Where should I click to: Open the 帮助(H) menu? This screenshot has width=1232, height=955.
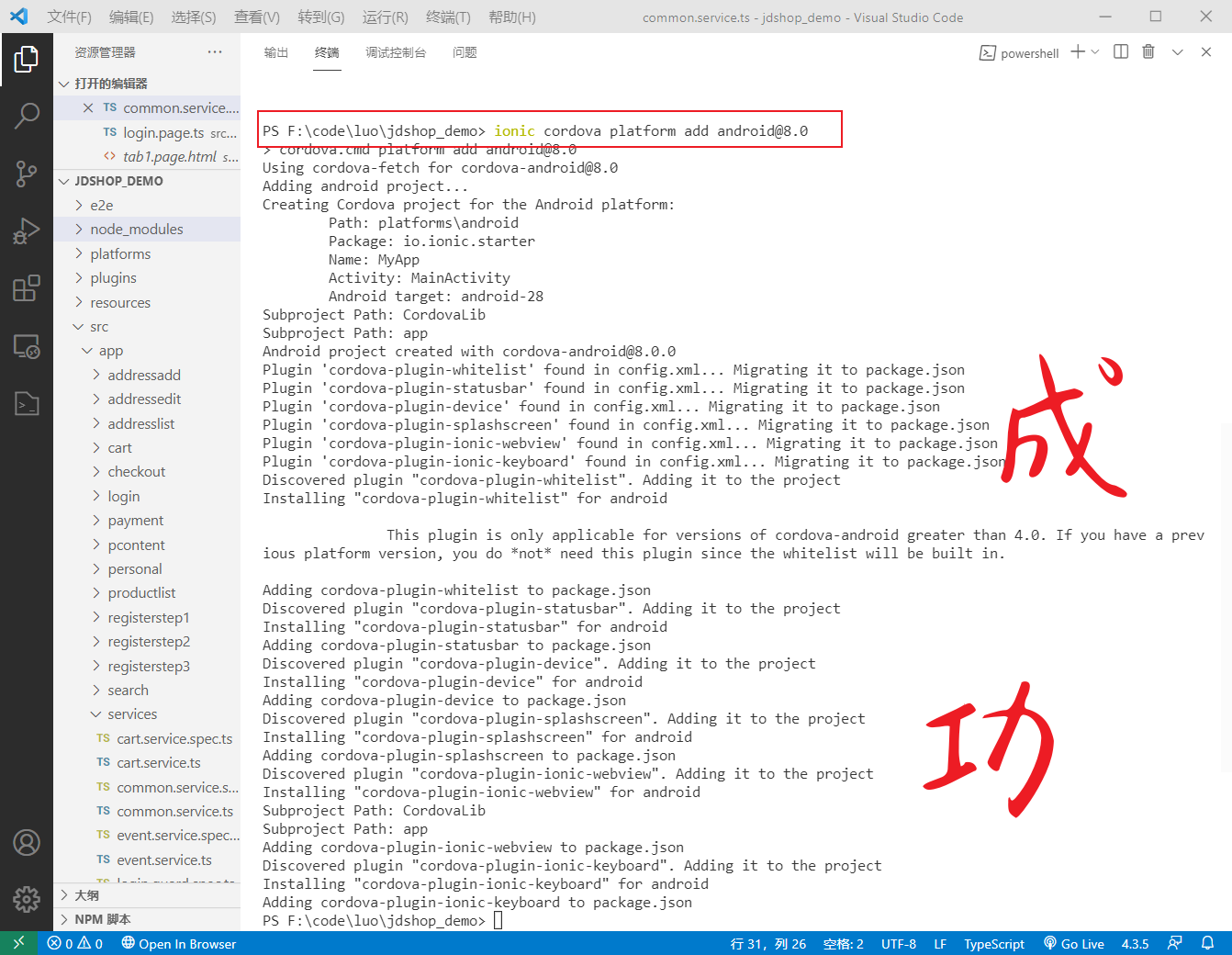[512, 17]
